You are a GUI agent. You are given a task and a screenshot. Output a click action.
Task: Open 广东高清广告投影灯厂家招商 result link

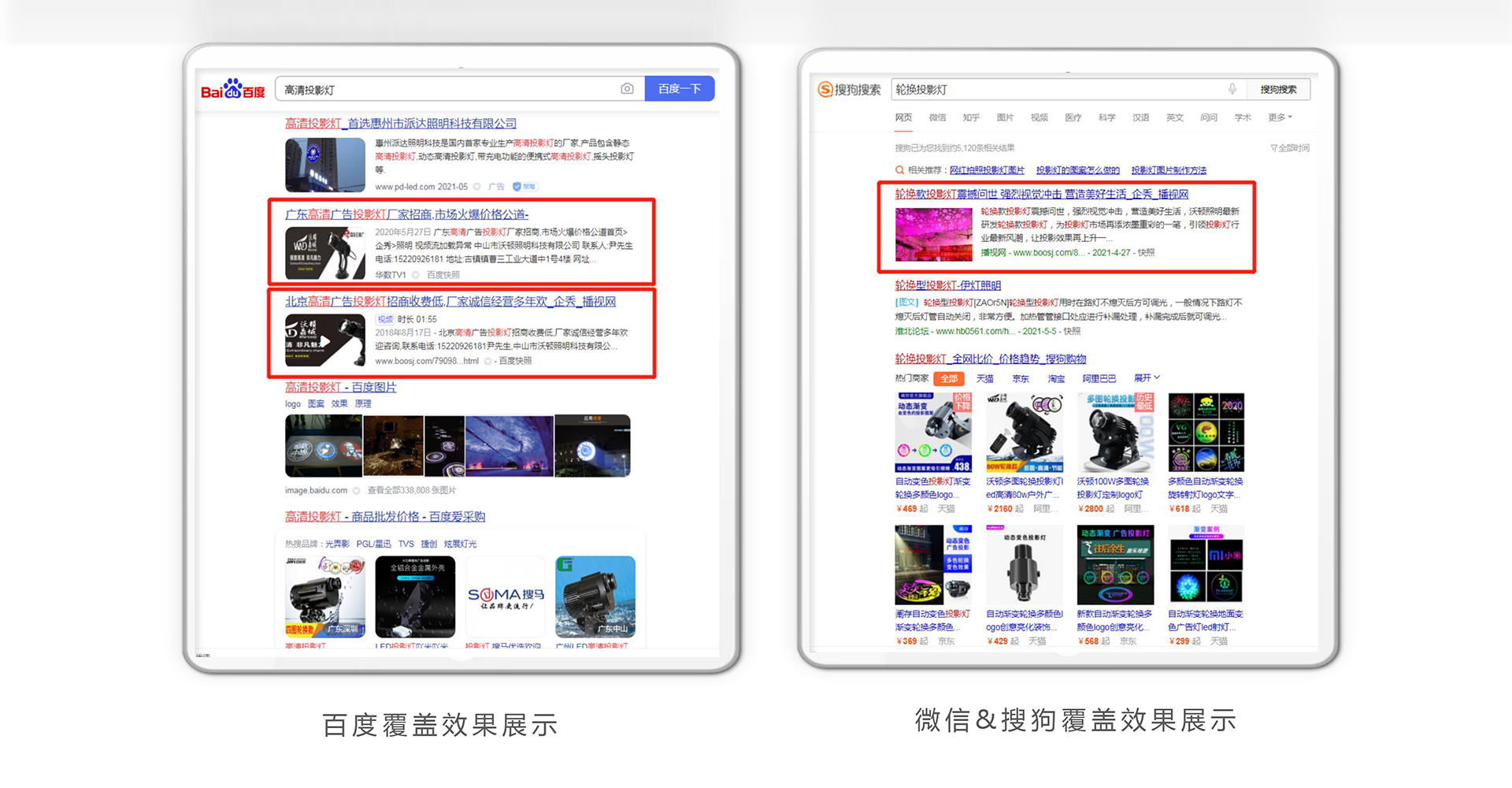(406, 214)
